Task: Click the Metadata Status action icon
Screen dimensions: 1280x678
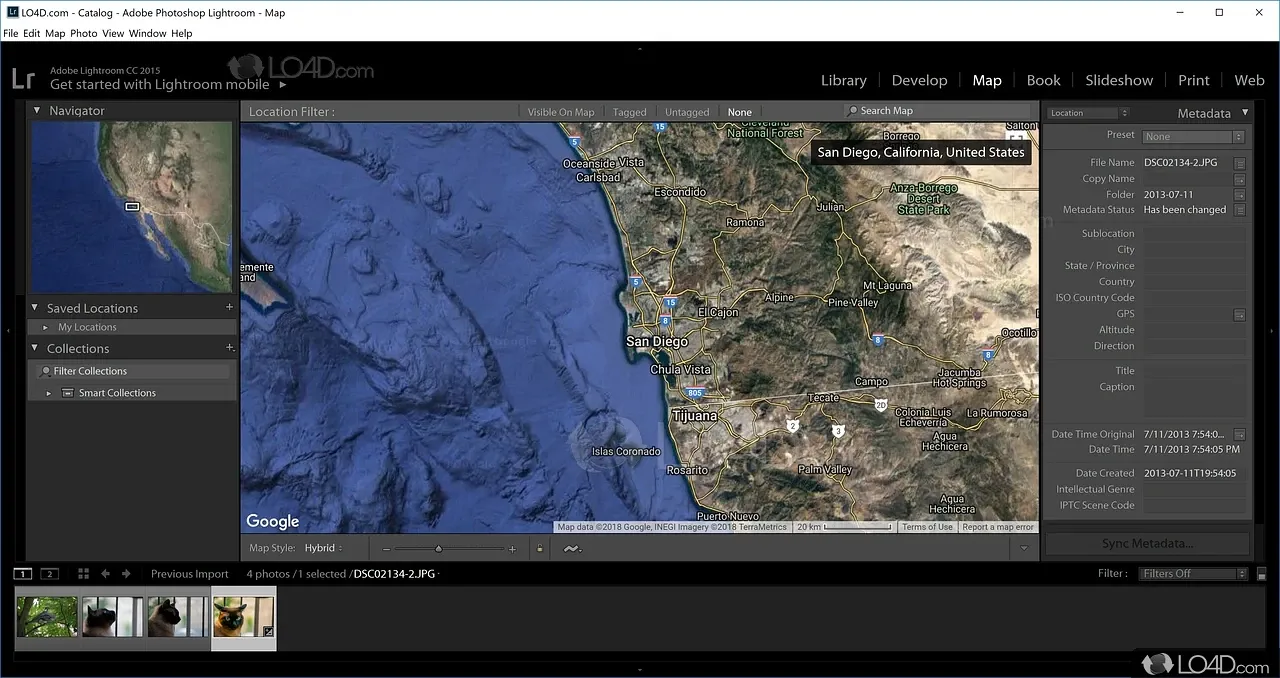Action: pyautogui.click(x=1240, y=210)
